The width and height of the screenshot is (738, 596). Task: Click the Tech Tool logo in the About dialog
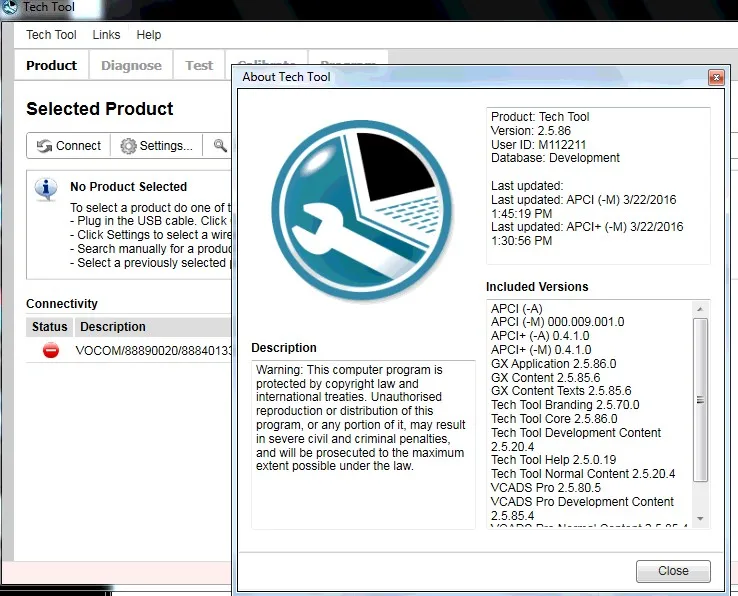pos(362,210)
